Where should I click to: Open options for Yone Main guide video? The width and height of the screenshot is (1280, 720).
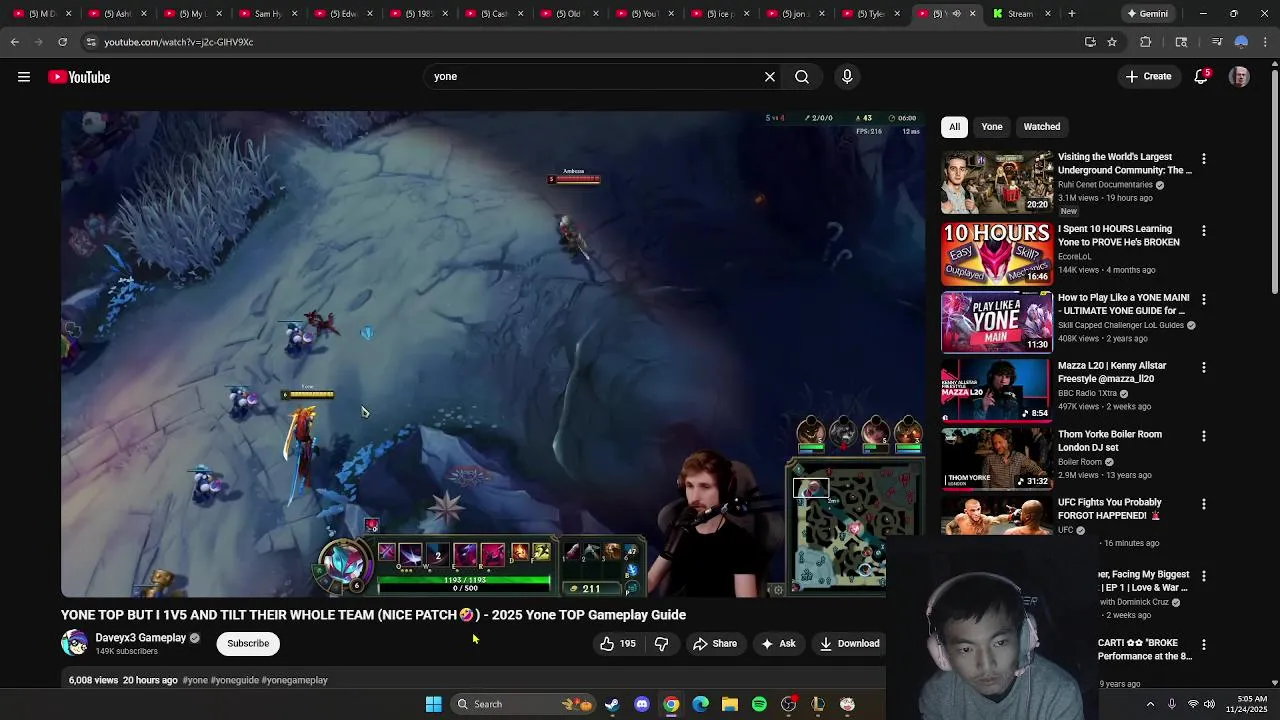tap(1203, 299)
